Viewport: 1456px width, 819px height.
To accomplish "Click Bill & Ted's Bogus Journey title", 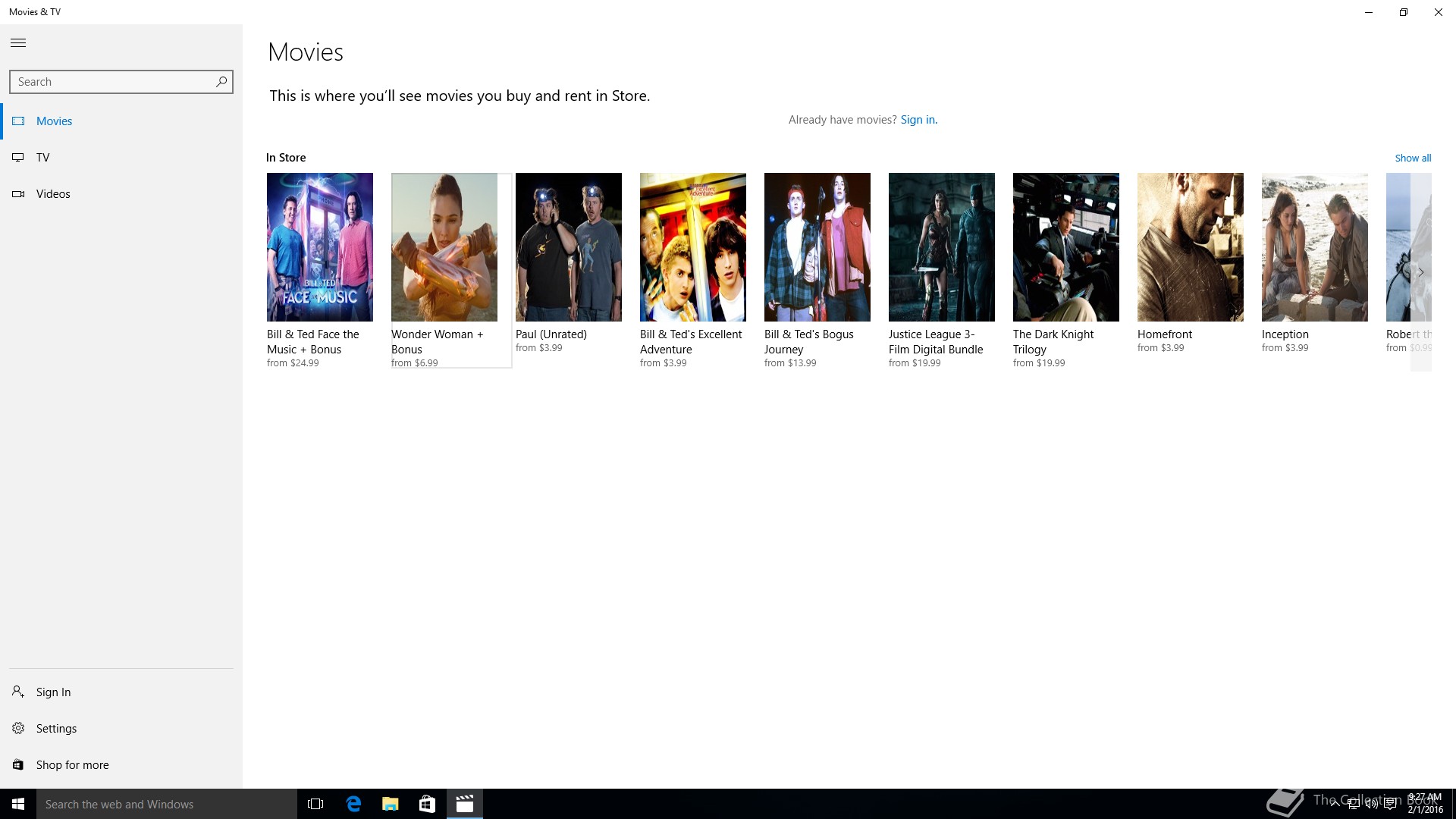I will (809, 342).
